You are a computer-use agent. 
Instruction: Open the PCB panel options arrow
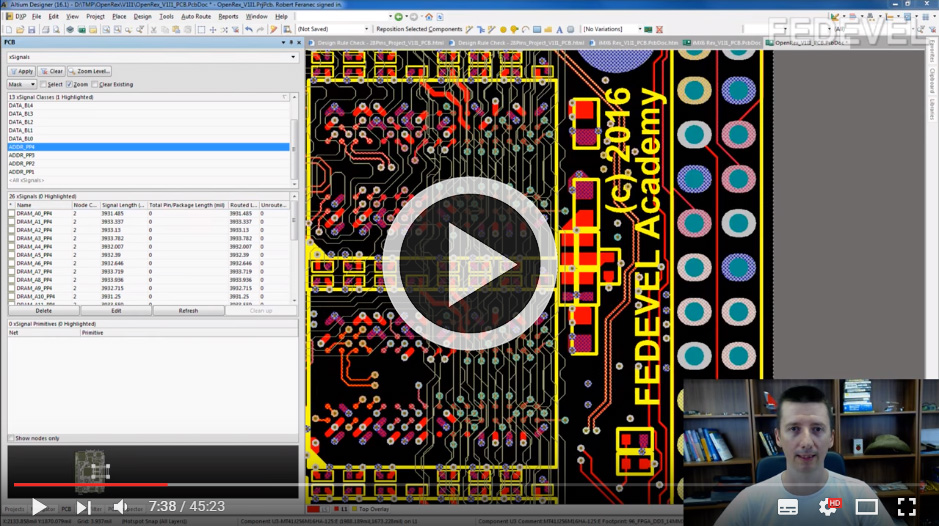[x=283, y=43]
